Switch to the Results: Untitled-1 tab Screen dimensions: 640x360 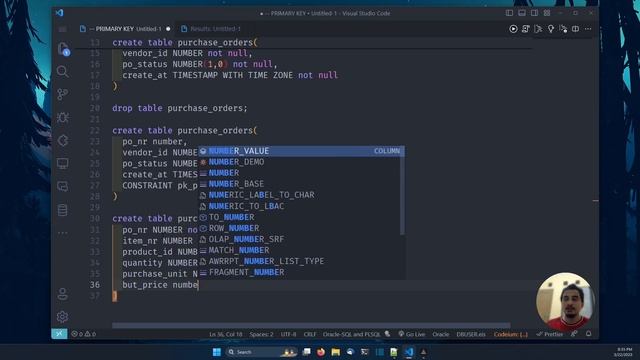point(211,29)
